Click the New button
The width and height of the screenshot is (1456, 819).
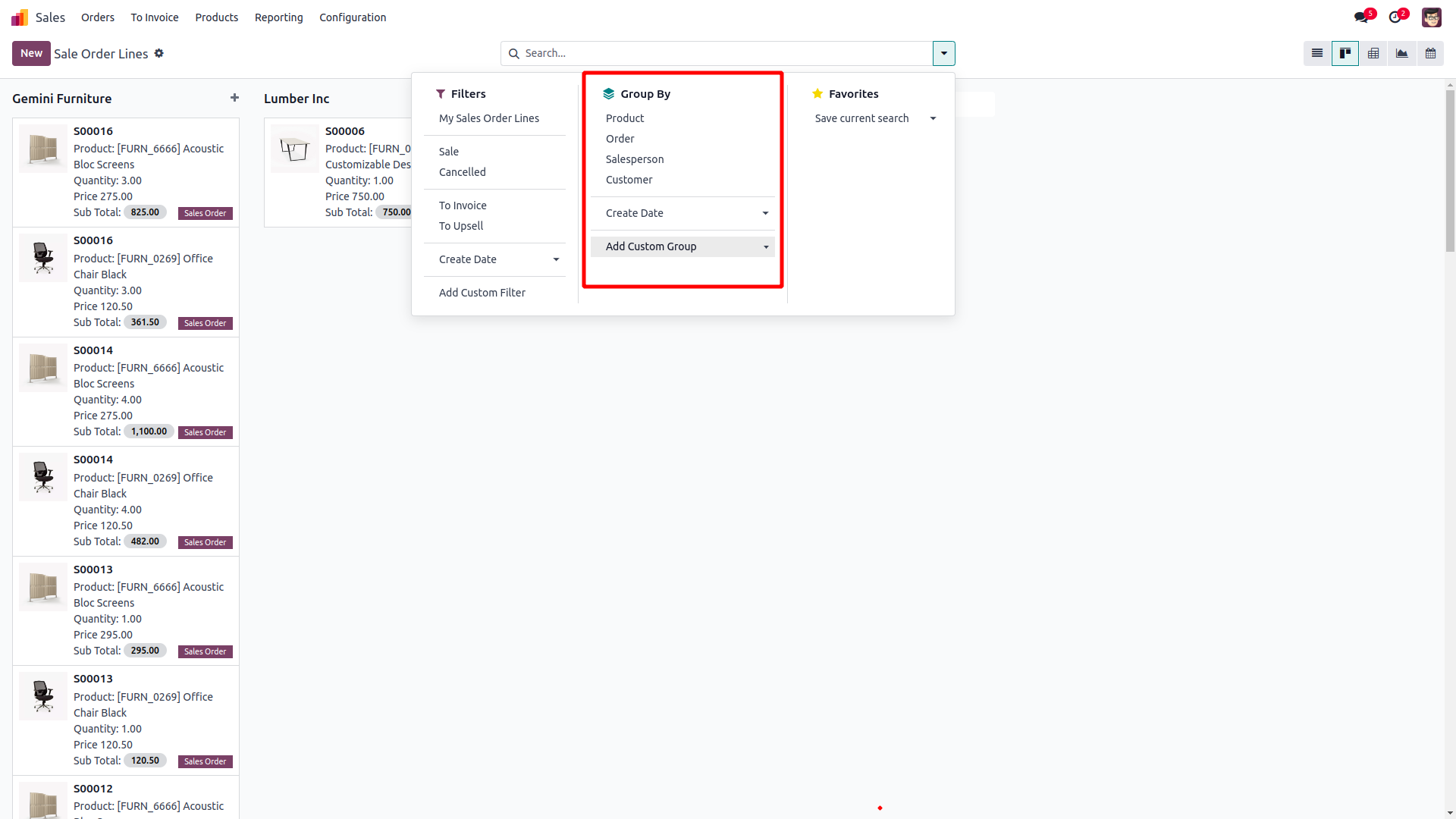click(31, 53)
